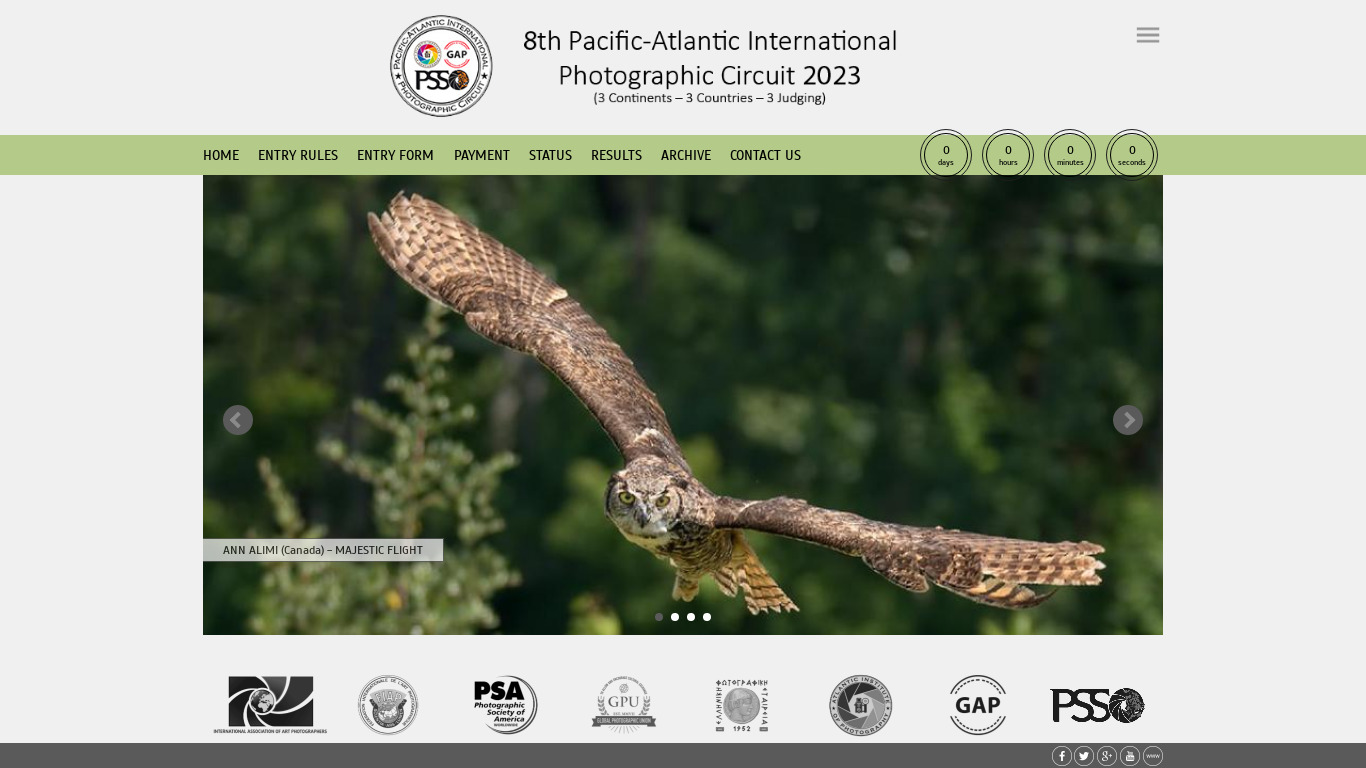Click the Google Plus icon
Image resolution: width=1366 pixels, height=768 pixels.
(x=1107, y=756)
